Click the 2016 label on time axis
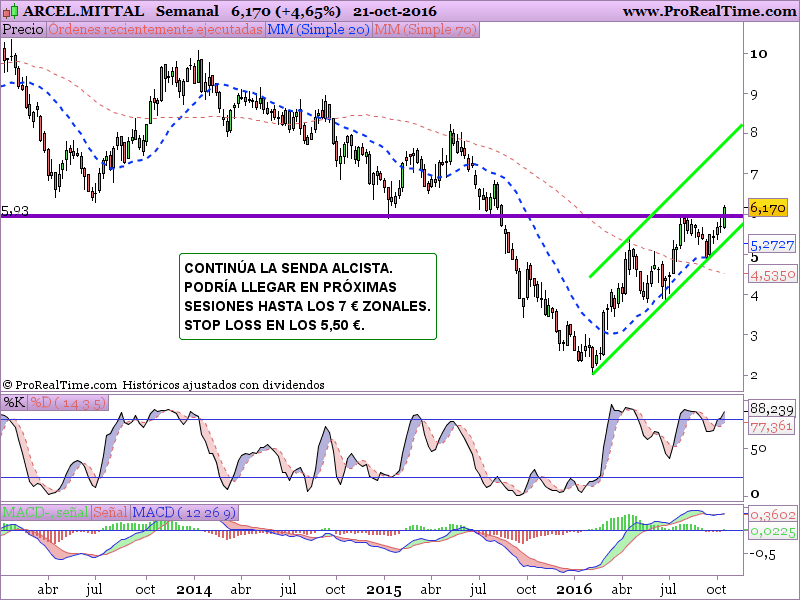800x600 pixels. click(x=574, y=590)
